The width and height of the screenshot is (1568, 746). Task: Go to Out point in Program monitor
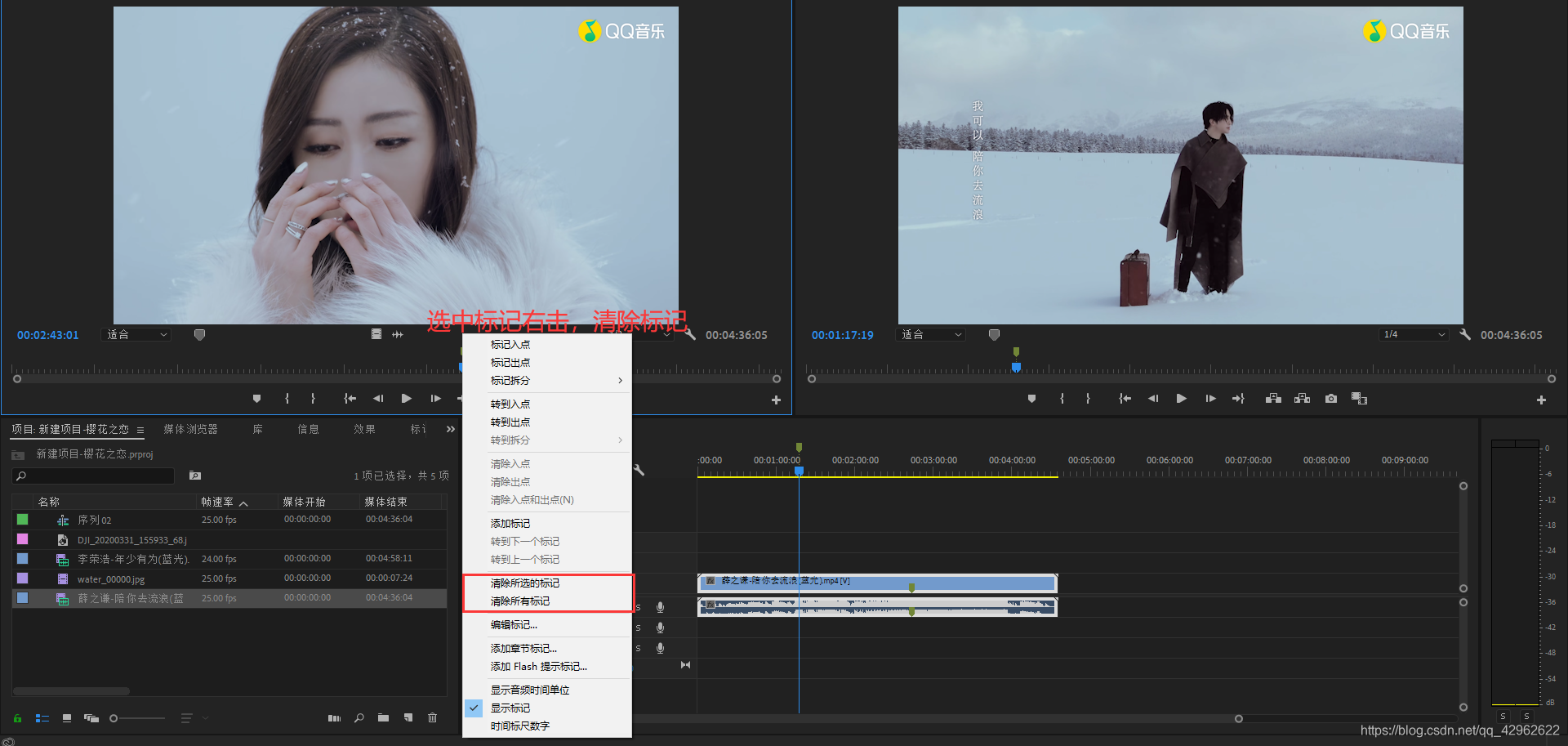pos(1238,399)
